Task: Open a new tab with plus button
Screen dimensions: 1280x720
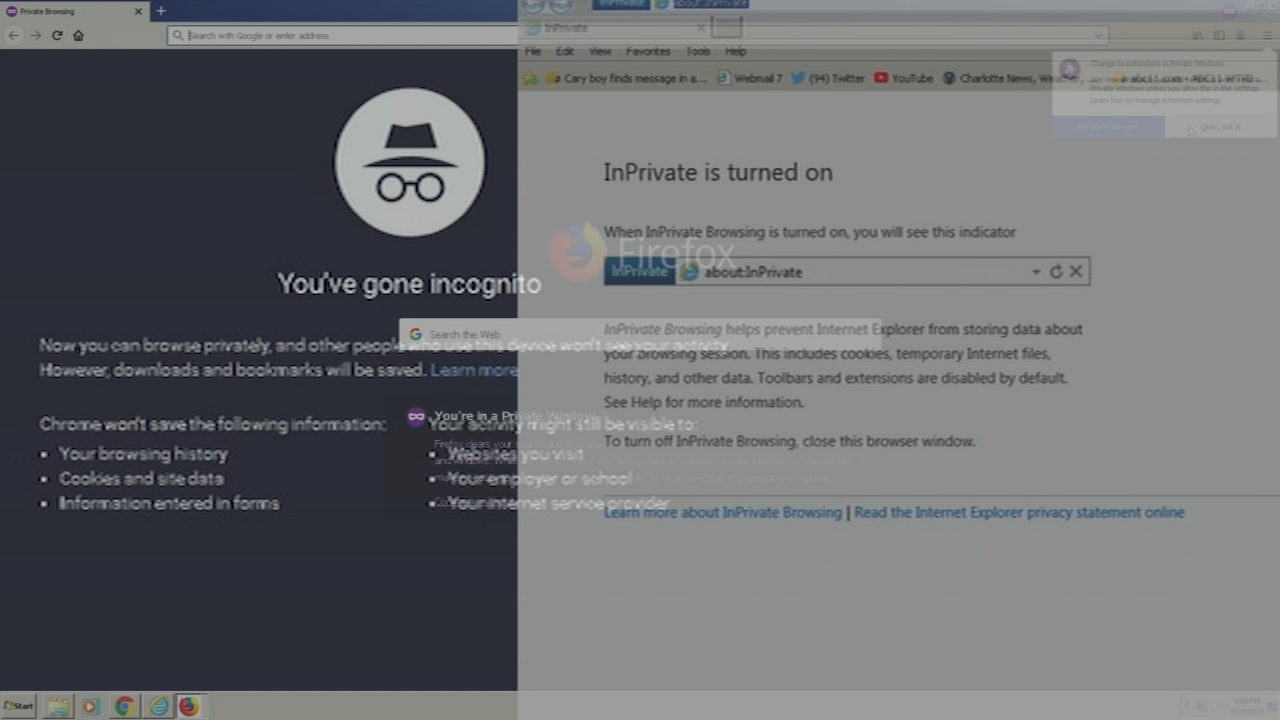Action: click(x=160, y=11)
